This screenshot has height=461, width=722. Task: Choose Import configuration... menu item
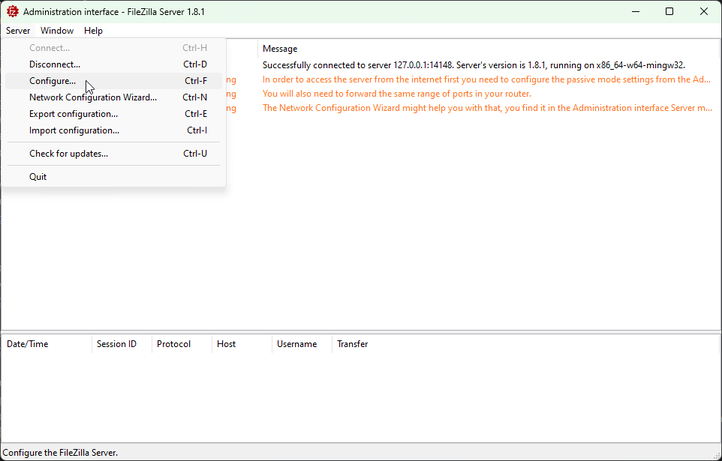pyautogui.click(x=114, y=131)
